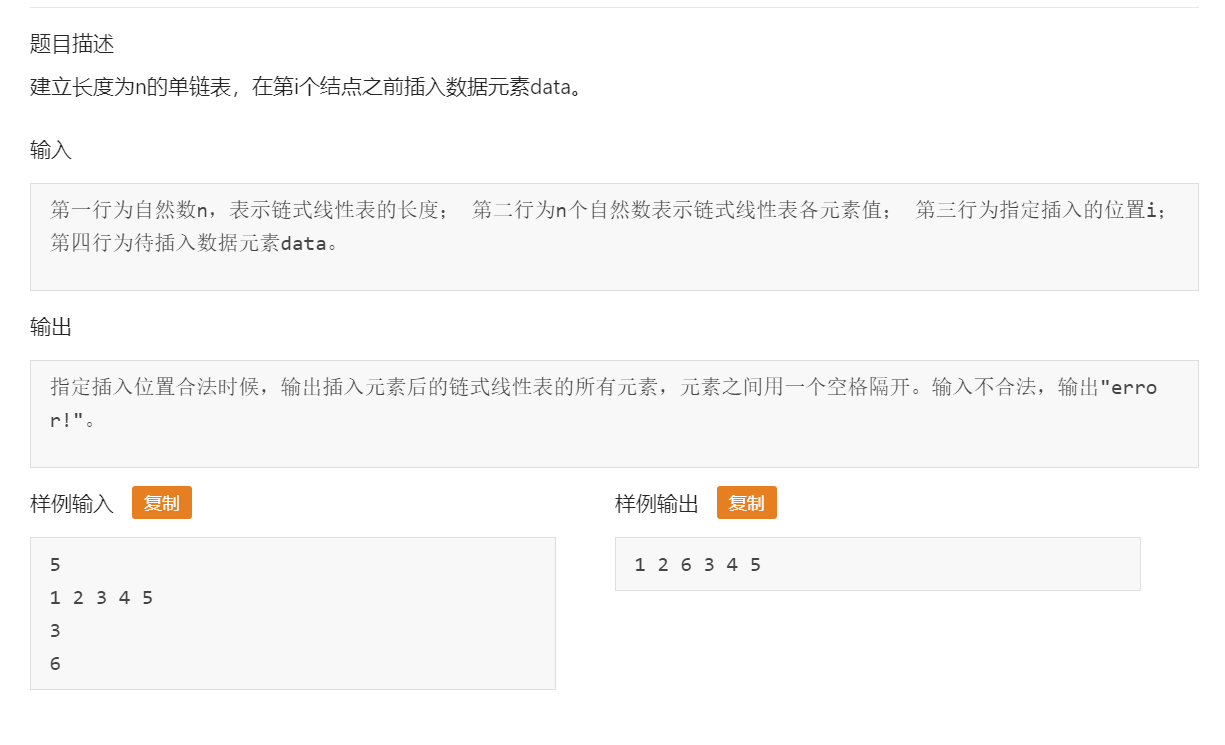Click the value 5 in sample input
The image size is (1225, 745).
54,564
